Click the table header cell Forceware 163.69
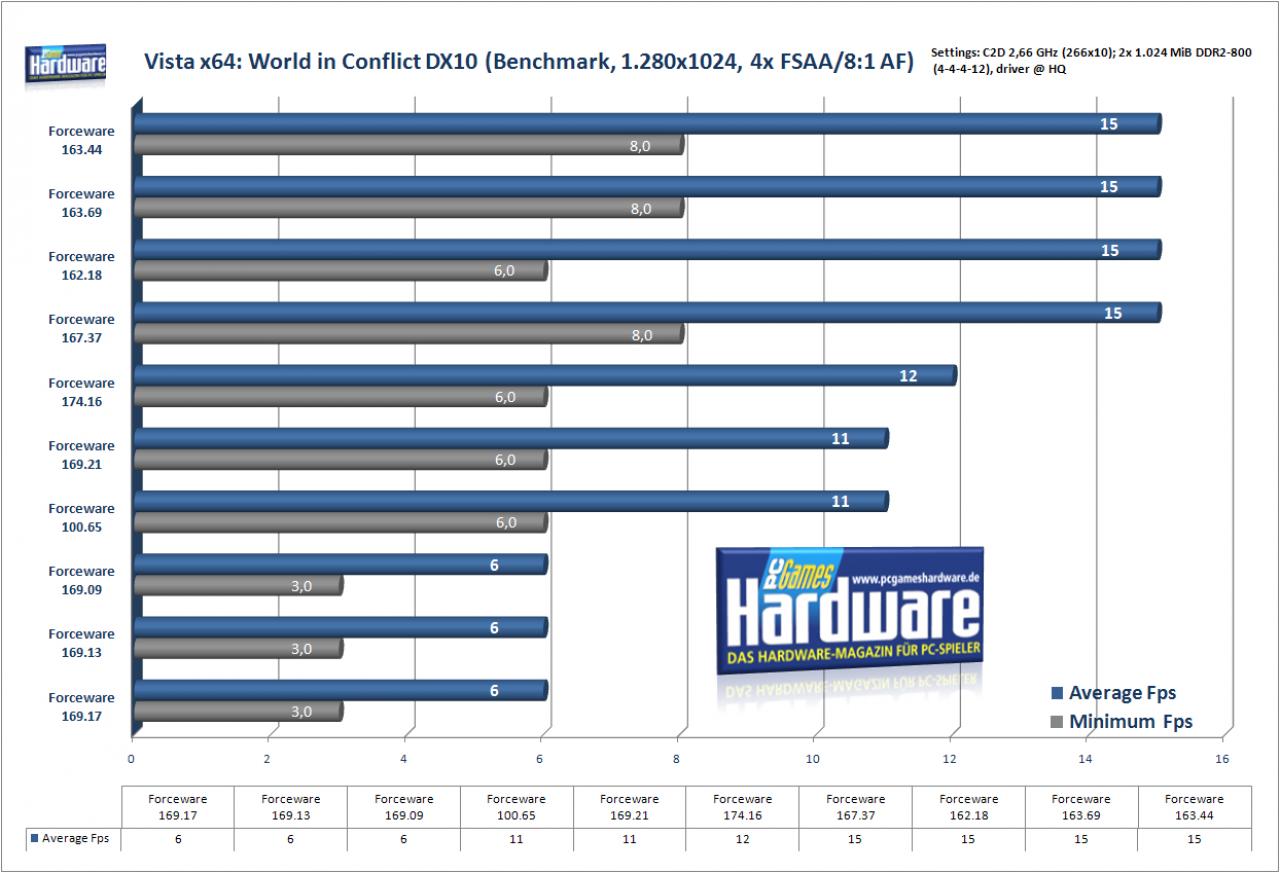 tap(1081, 806)
